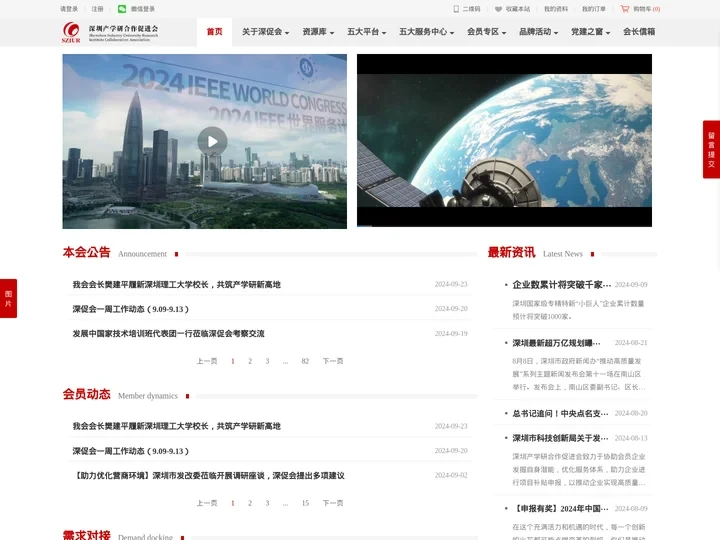The width and height of the screenshot is (720, 540).
Task: Open 会员动态 article 助力优化营商环境
Action: tap(208, 476)
